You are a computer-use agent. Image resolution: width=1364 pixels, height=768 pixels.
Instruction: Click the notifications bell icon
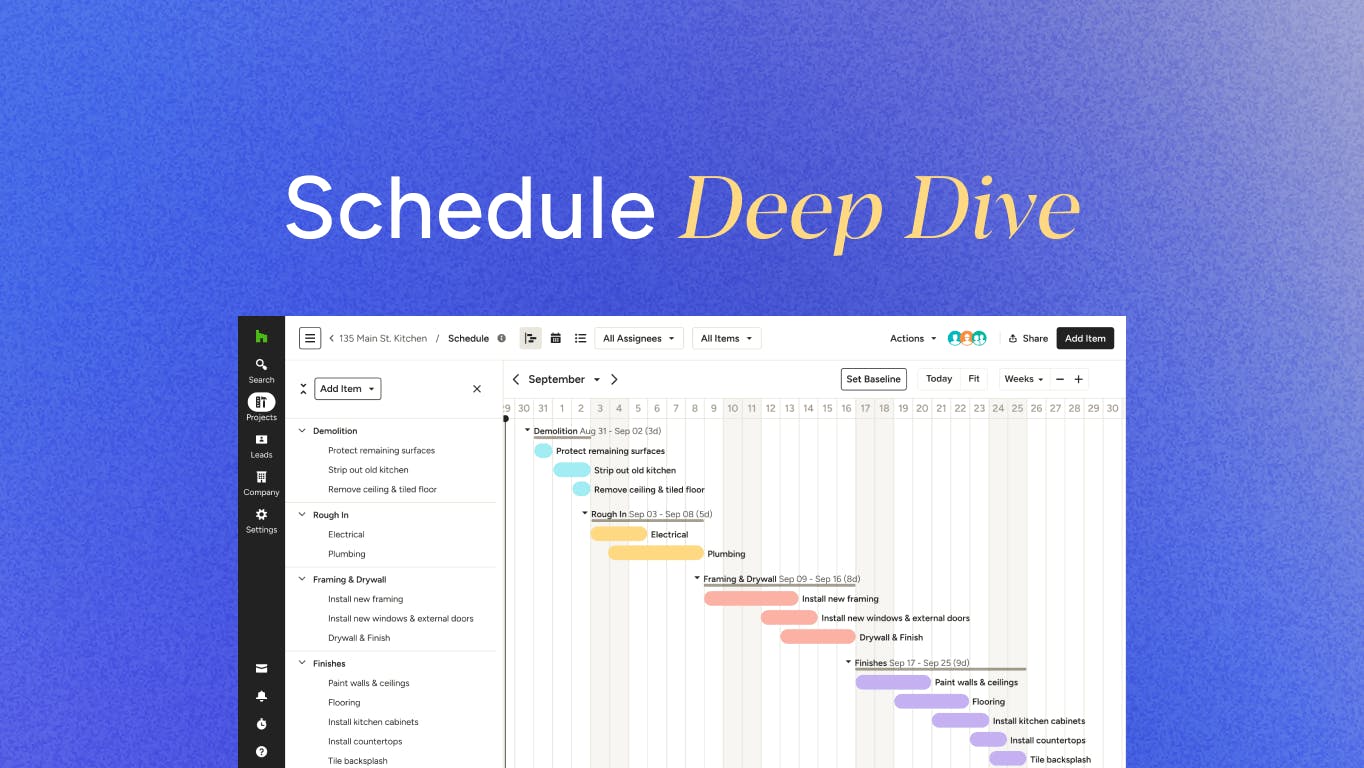(x=261, y=696)
